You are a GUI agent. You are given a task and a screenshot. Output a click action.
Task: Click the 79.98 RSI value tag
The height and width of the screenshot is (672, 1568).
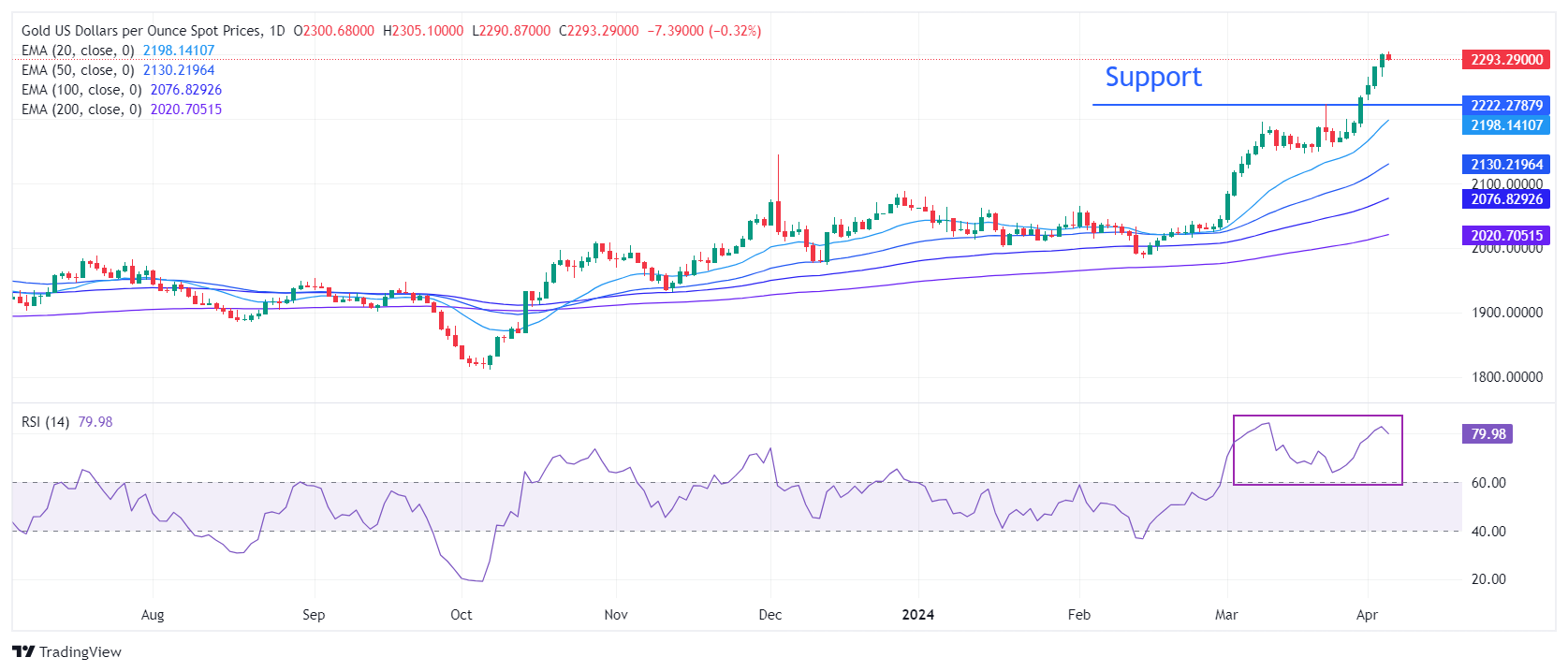[x=1487, y=434]
